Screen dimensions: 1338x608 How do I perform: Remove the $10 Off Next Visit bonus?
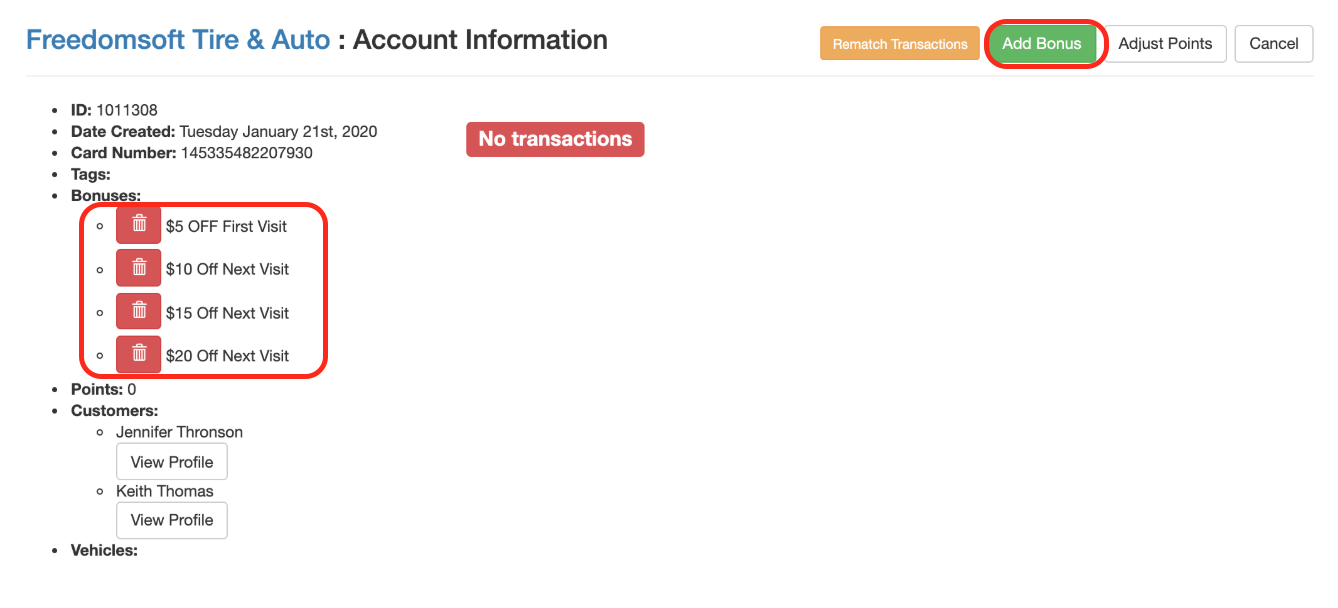click(138, 268)
